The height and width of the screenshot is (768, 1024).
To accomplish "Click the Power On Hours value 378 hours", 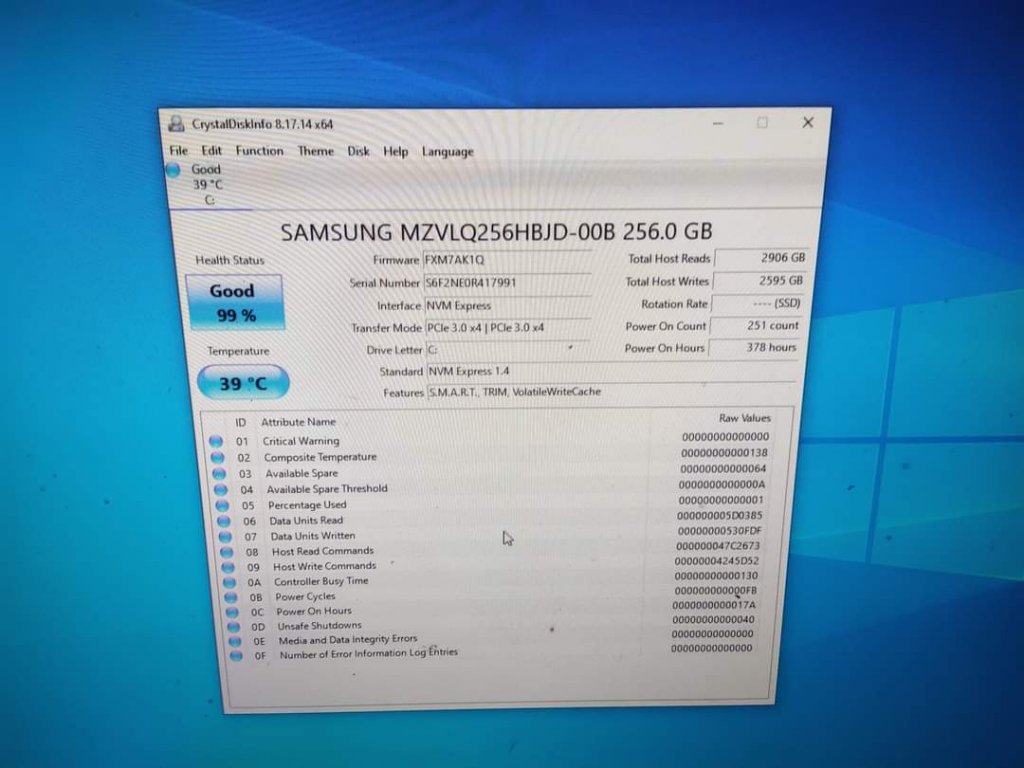I will pos(753,347).
